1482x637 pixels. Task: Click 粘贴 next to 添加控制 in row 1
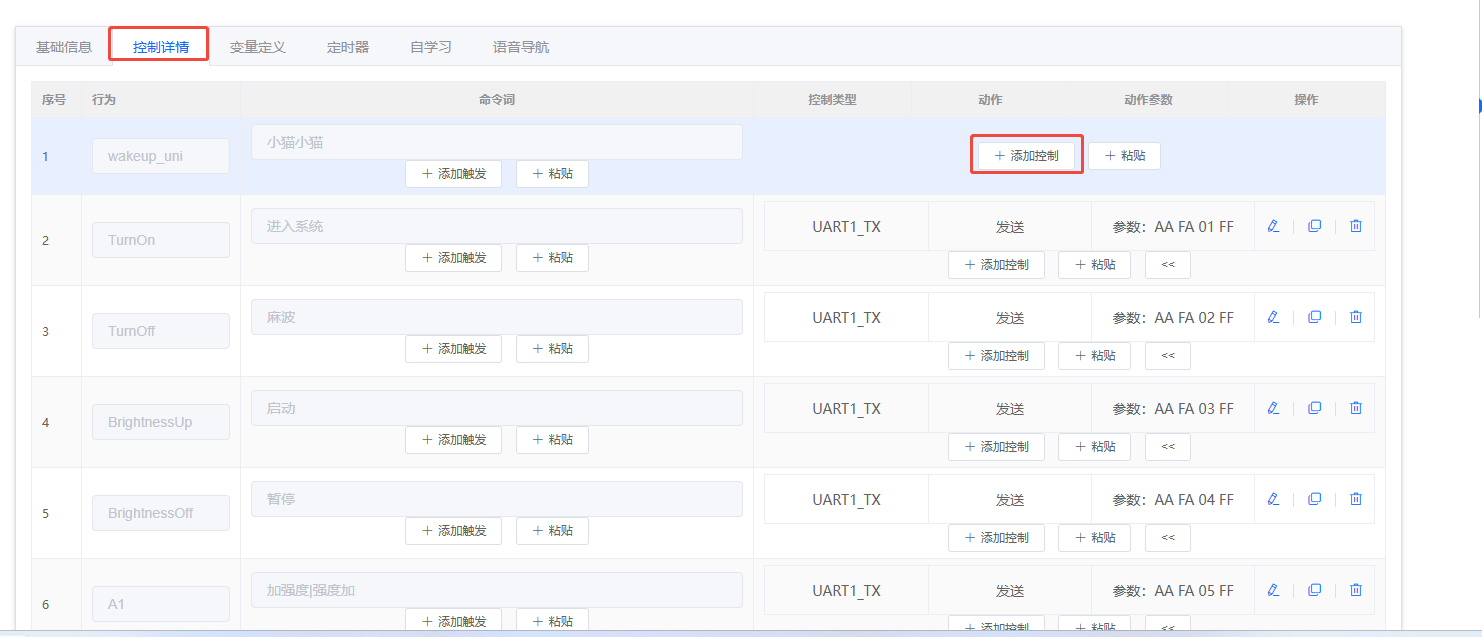tap(1124, 156)
